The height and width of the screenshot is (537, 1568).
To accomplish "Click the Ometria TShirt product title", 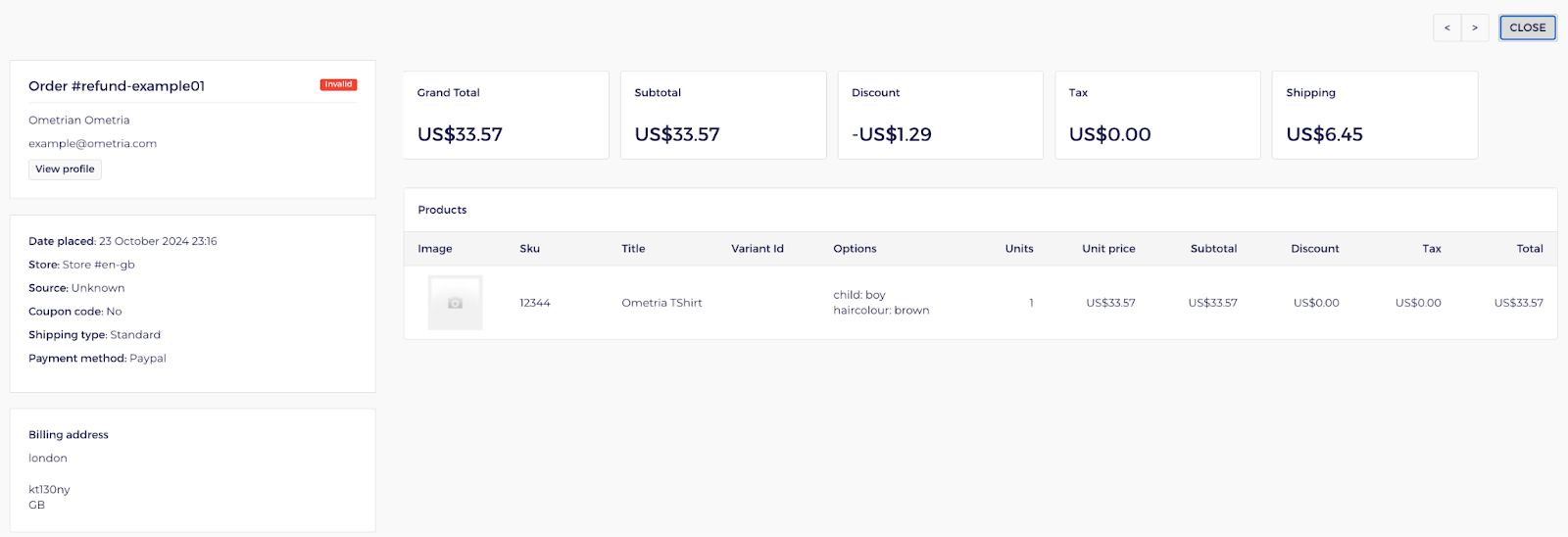I will pyautogui.click(x=661, y=303).
